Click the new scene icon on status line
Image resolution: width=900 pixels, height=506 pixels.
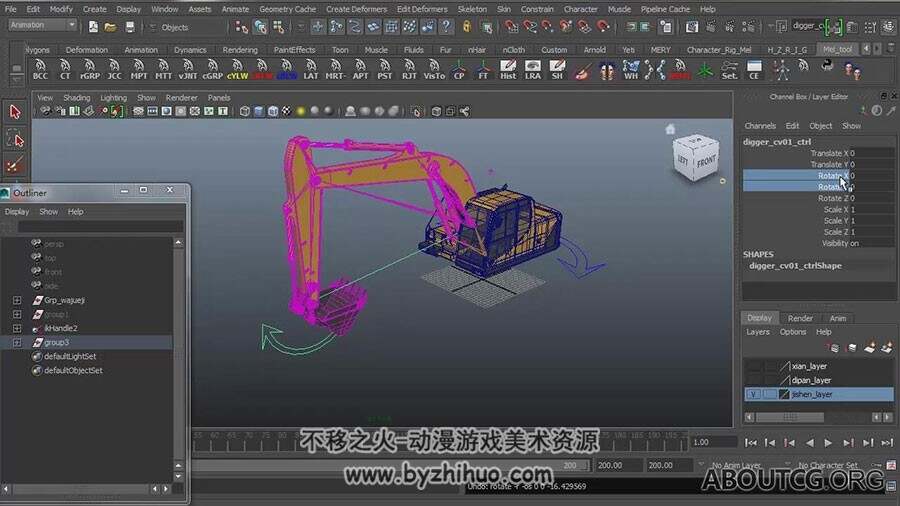93,27
